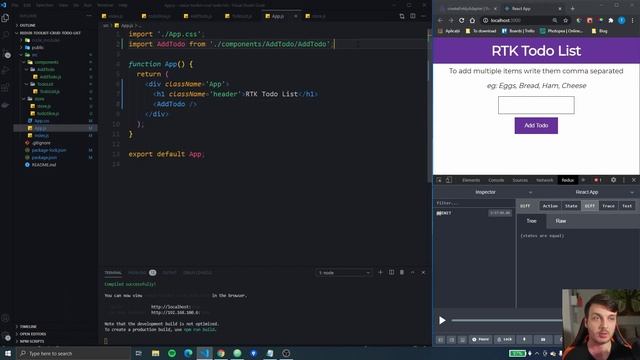Open a new Chrome tab
The width and height of the screenshot is (640, 360).
click(x=572, y=8)
